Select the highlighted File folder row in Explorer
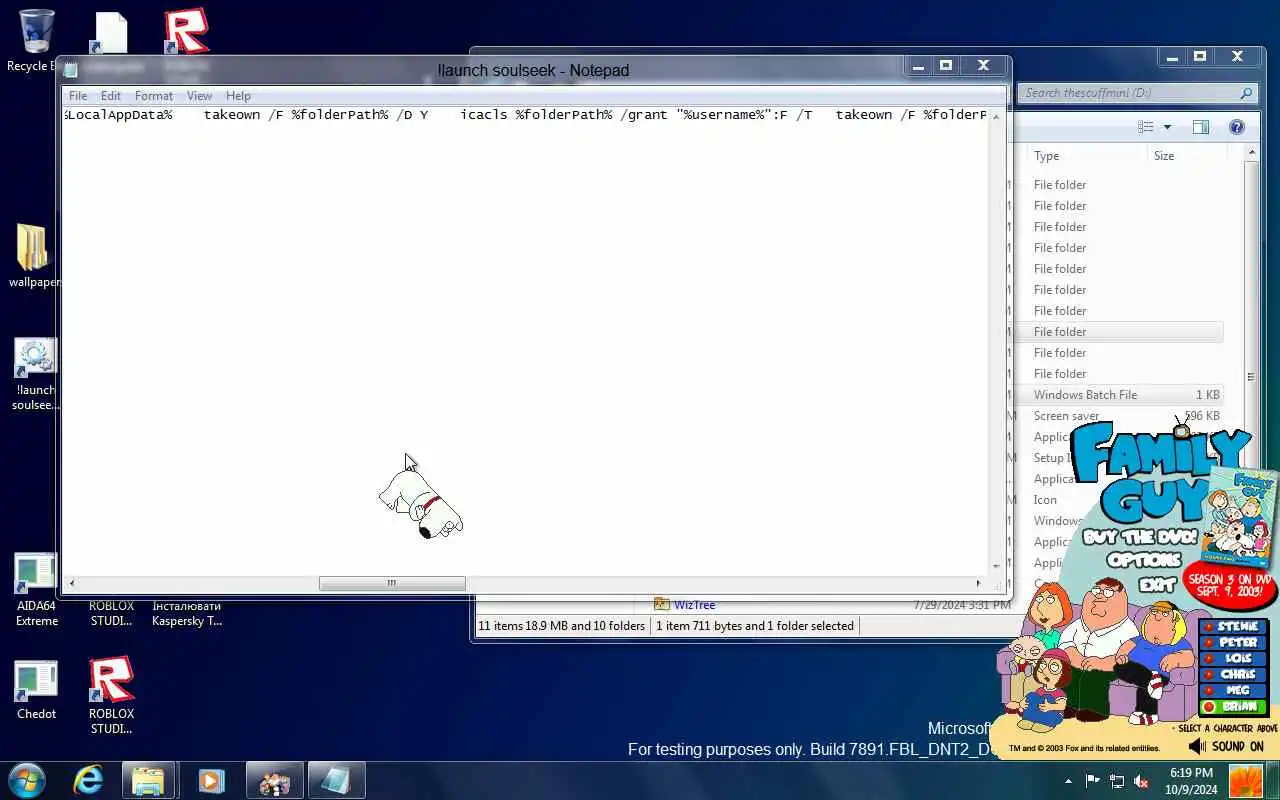 1118,332
